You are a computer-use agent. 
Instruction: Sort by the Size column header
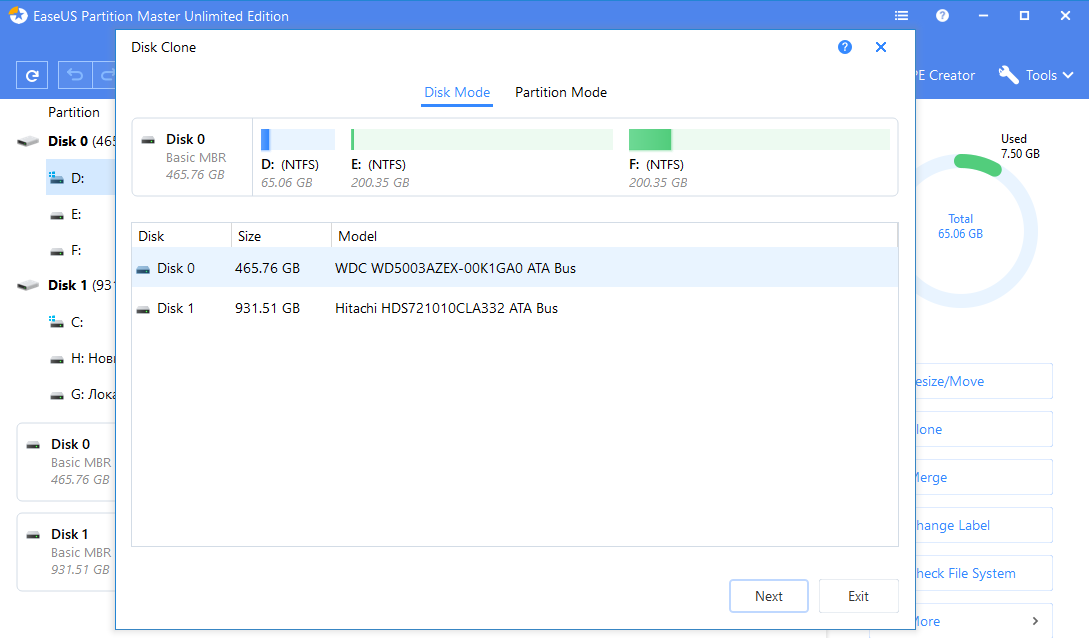click(280, 236)
